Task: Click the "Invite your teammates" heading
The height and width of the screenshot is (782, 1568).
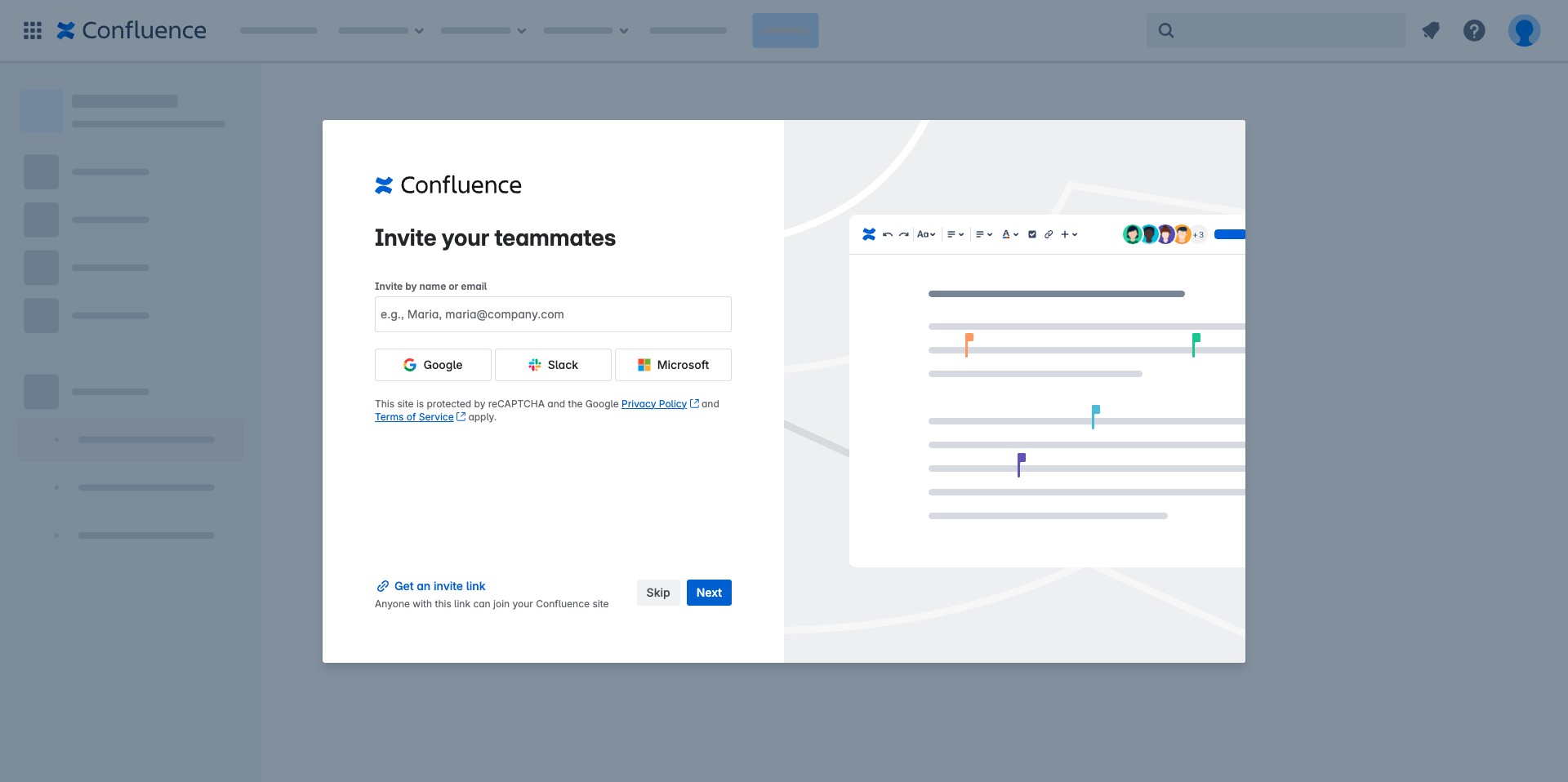Action: tap(495, 238)
